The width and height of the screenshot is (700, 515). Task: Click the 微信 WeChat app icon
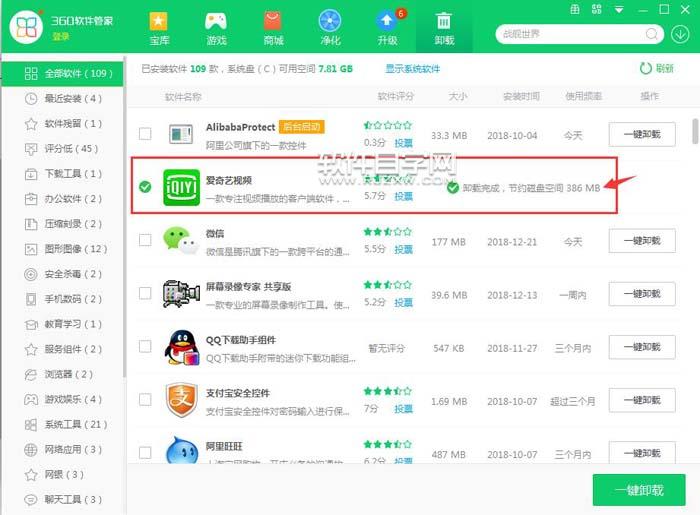coord(181,241)
